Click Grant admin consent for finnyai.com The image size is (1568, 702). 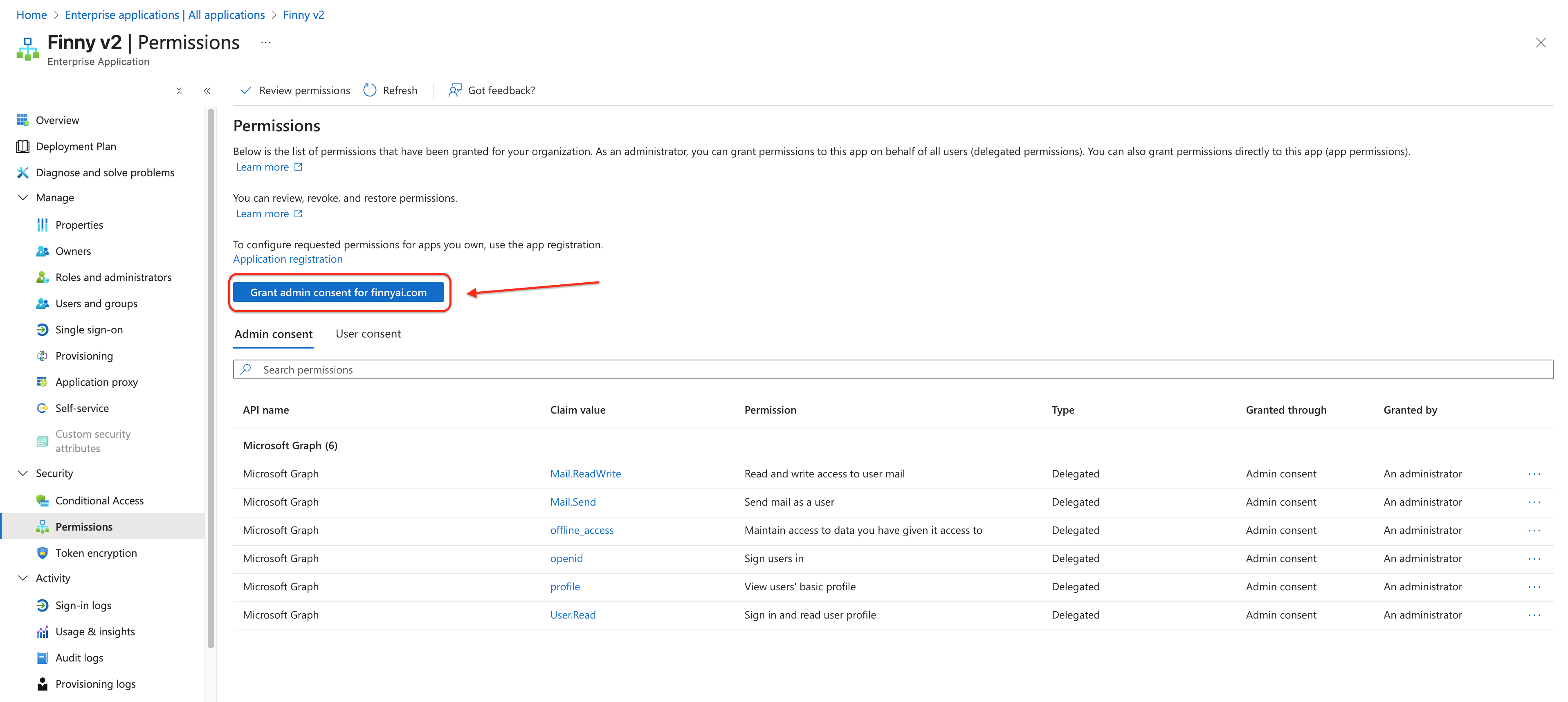tap(339, 292)
